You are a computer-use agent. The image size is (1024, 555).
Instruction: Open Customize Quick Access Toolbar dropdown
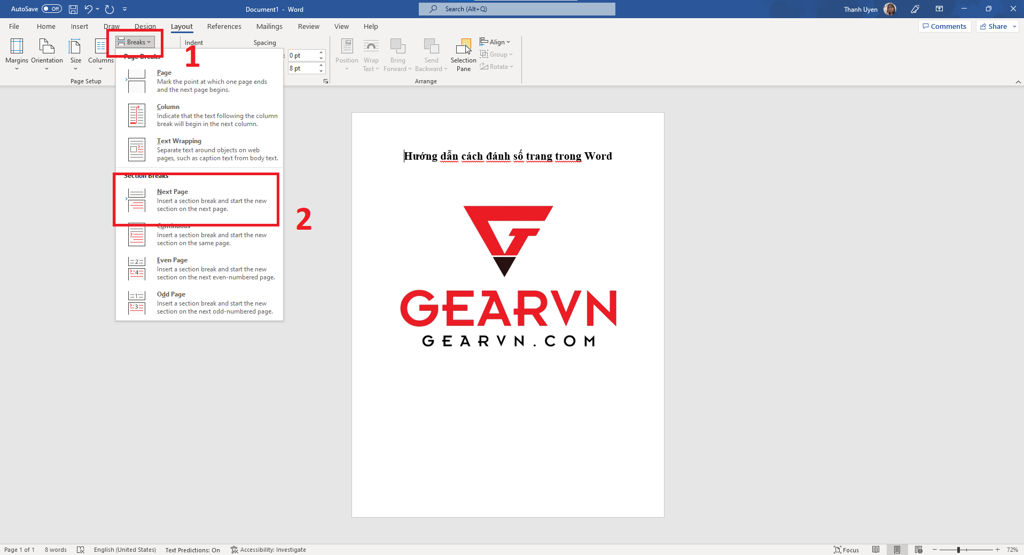(125, 9)
